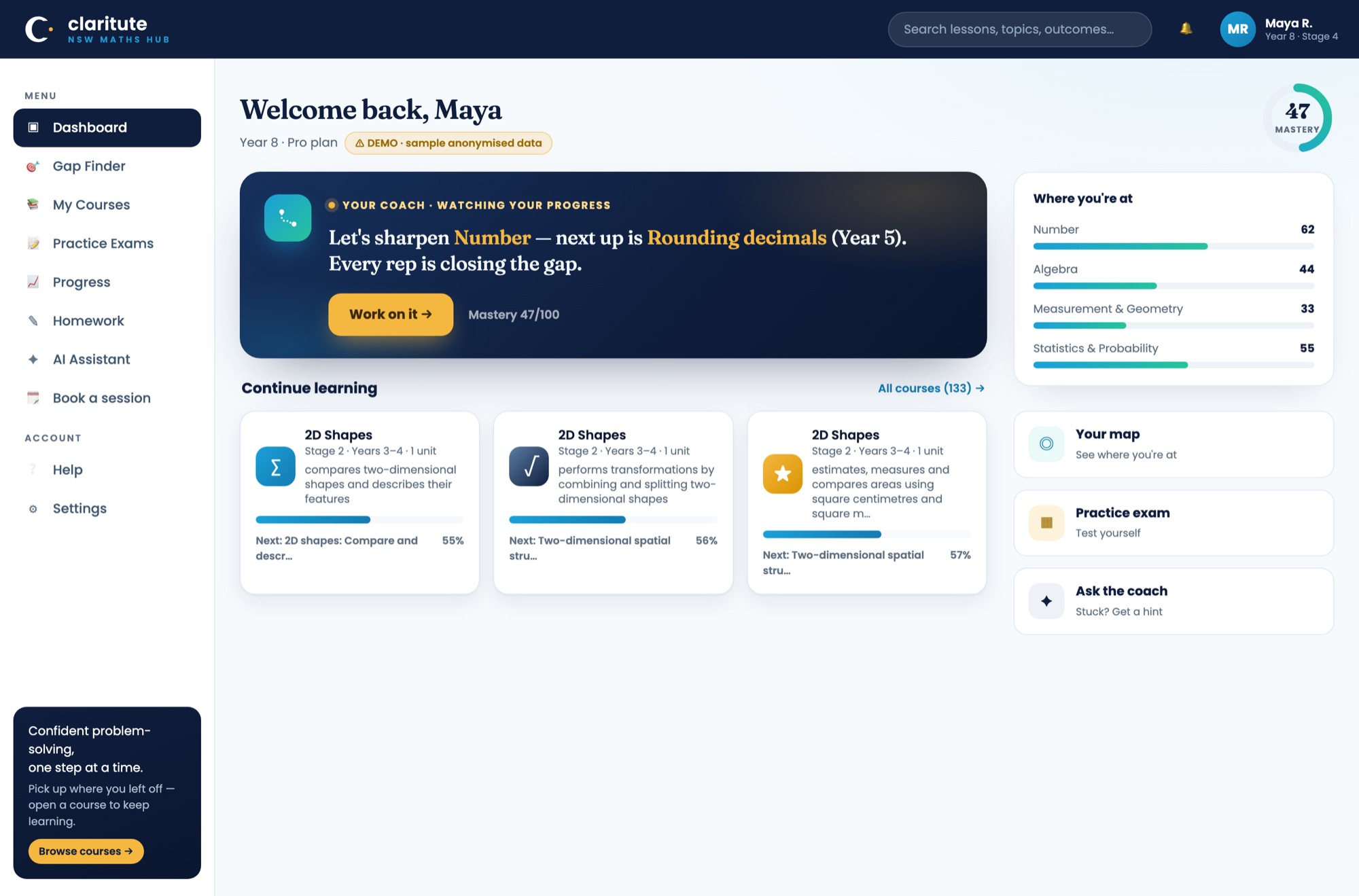Open the notifications bell
This screenshot has height=896, width=1359.
[x=1186, y=29]
